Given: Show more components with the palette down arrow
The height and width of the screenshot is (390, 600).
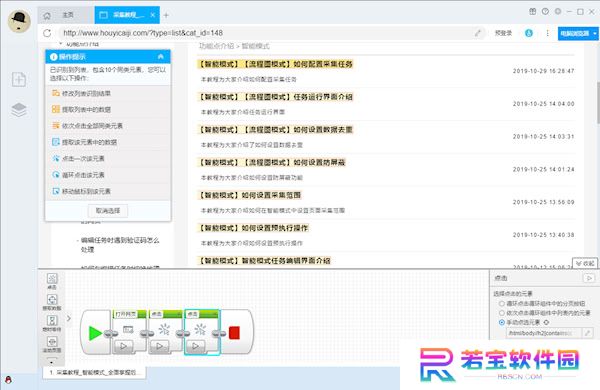Looking at the screenshot, I should [52, 361].
